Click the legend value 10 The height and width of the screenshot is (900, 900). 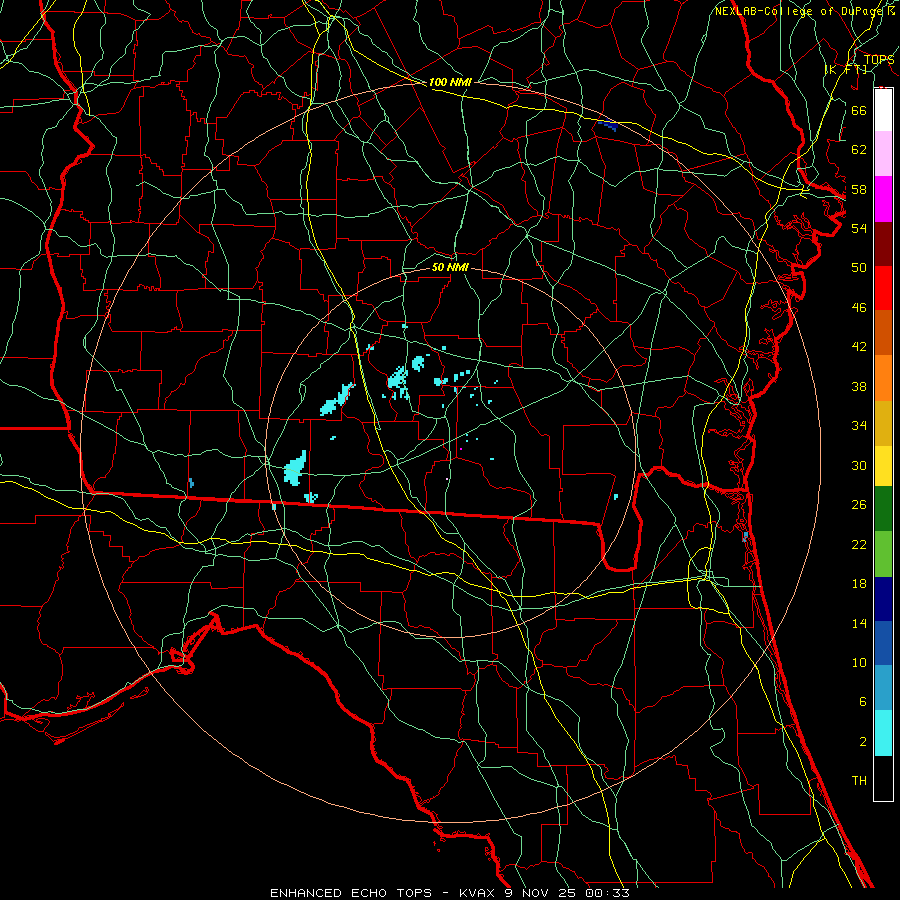[859, 663]
